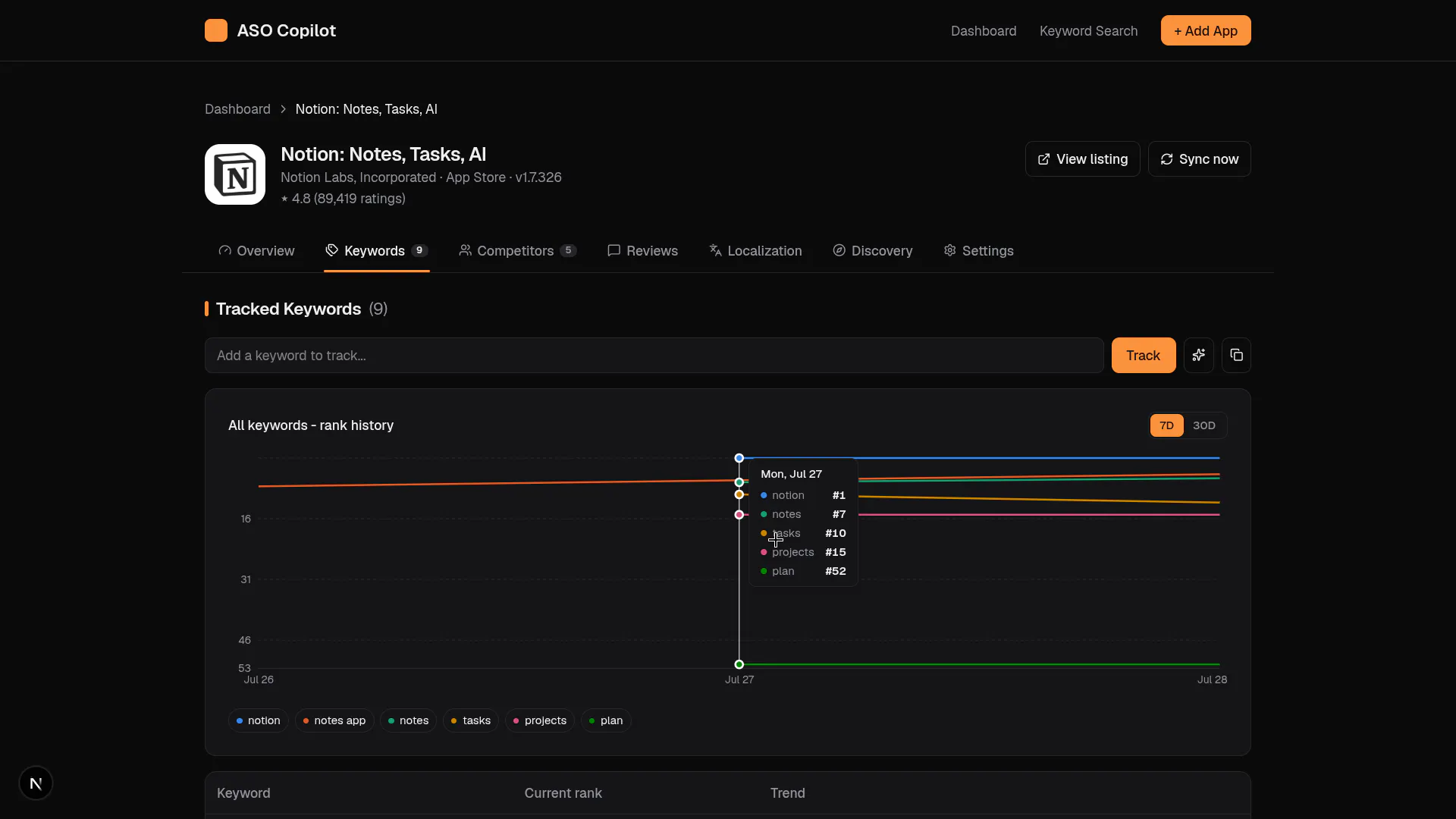This screenshot has height=819, width=1456.
Task: Open the Notion app icon thumbnail
Action: pyautogui.click(x=235, y=174)
